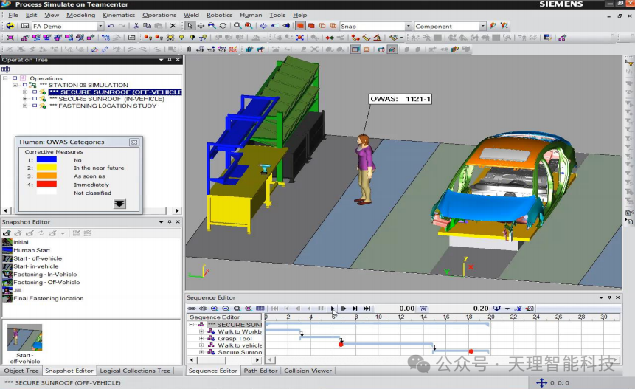Click the link operations icon in Sequence Editor
Viewport: 635px width, 389px height.
point(191,308)
